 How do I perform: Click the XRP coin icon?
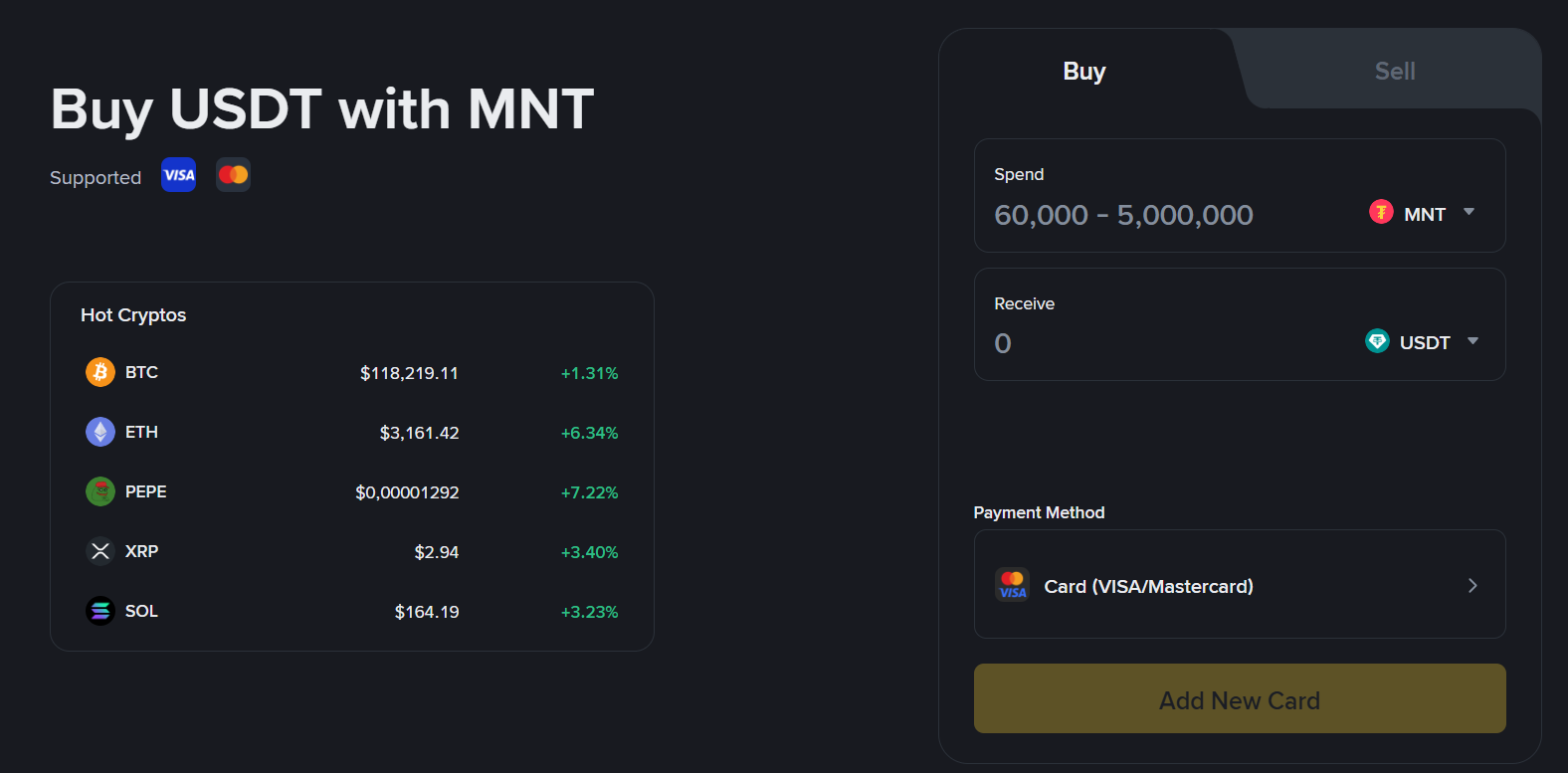(100, 551)
